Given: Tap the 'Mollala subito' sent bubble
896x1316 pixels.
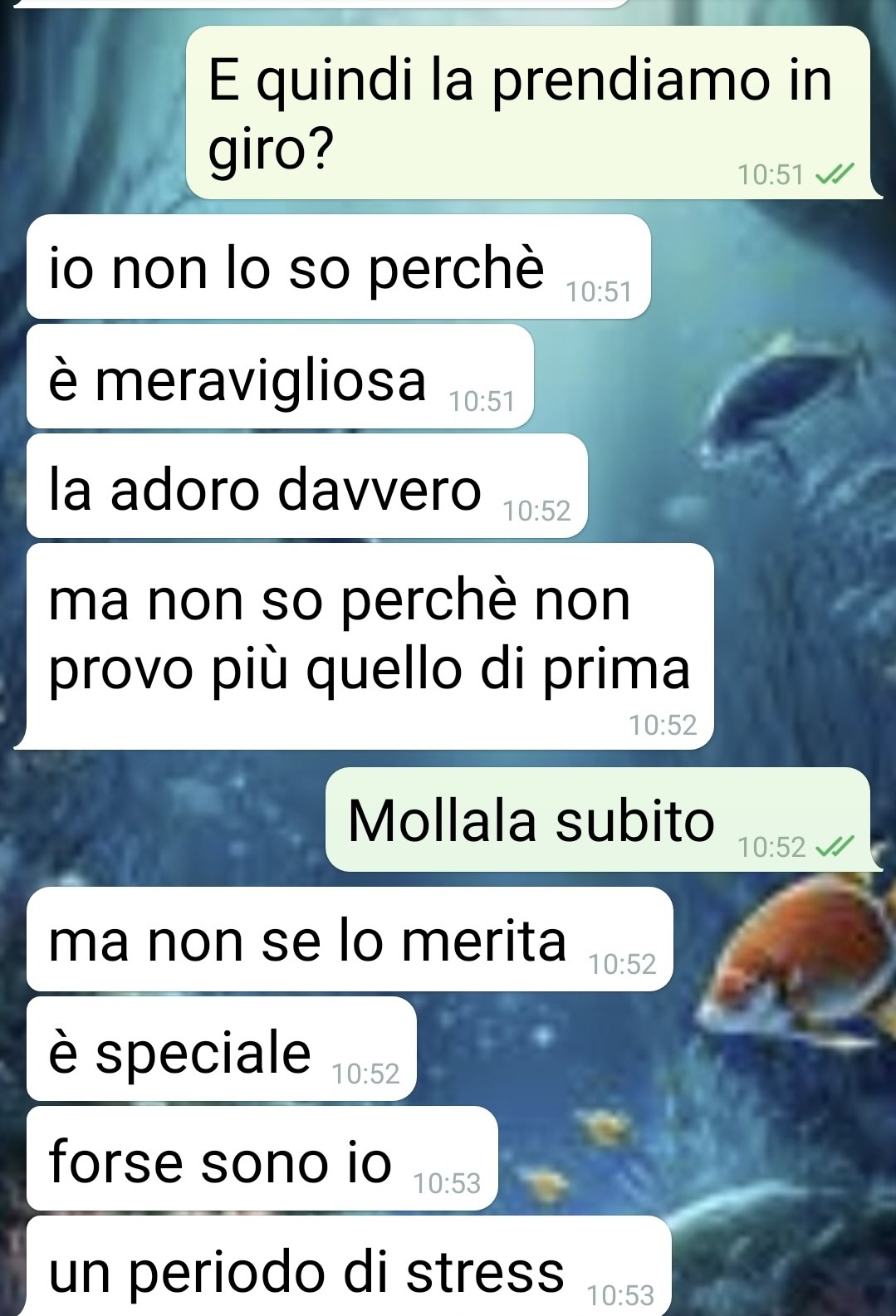Looking at the screenshot, I should (598, 819).
